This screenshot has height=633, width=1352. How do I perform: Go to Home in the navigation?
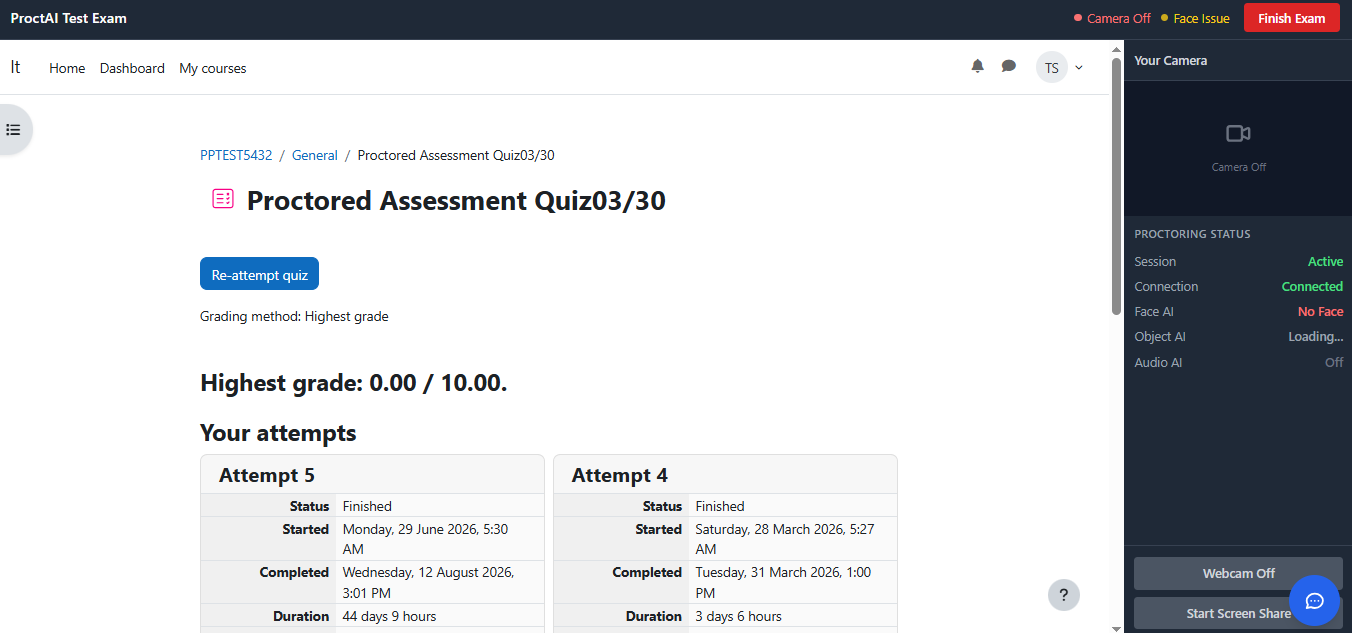pos(67,68)
